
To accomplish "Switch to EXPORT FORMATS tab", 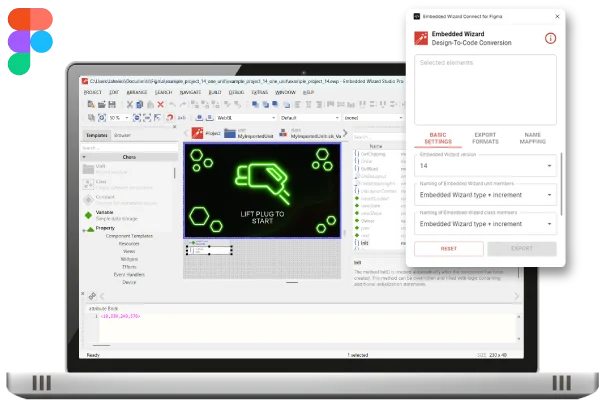I will (x=485, y=138).
